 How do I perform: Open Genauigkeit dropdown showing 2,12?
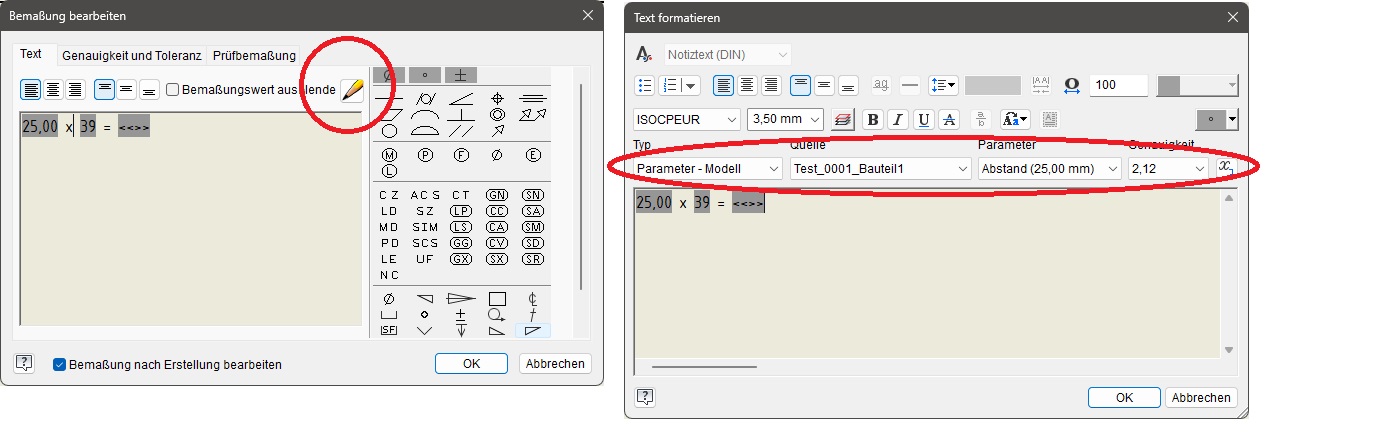(1168, 169)
